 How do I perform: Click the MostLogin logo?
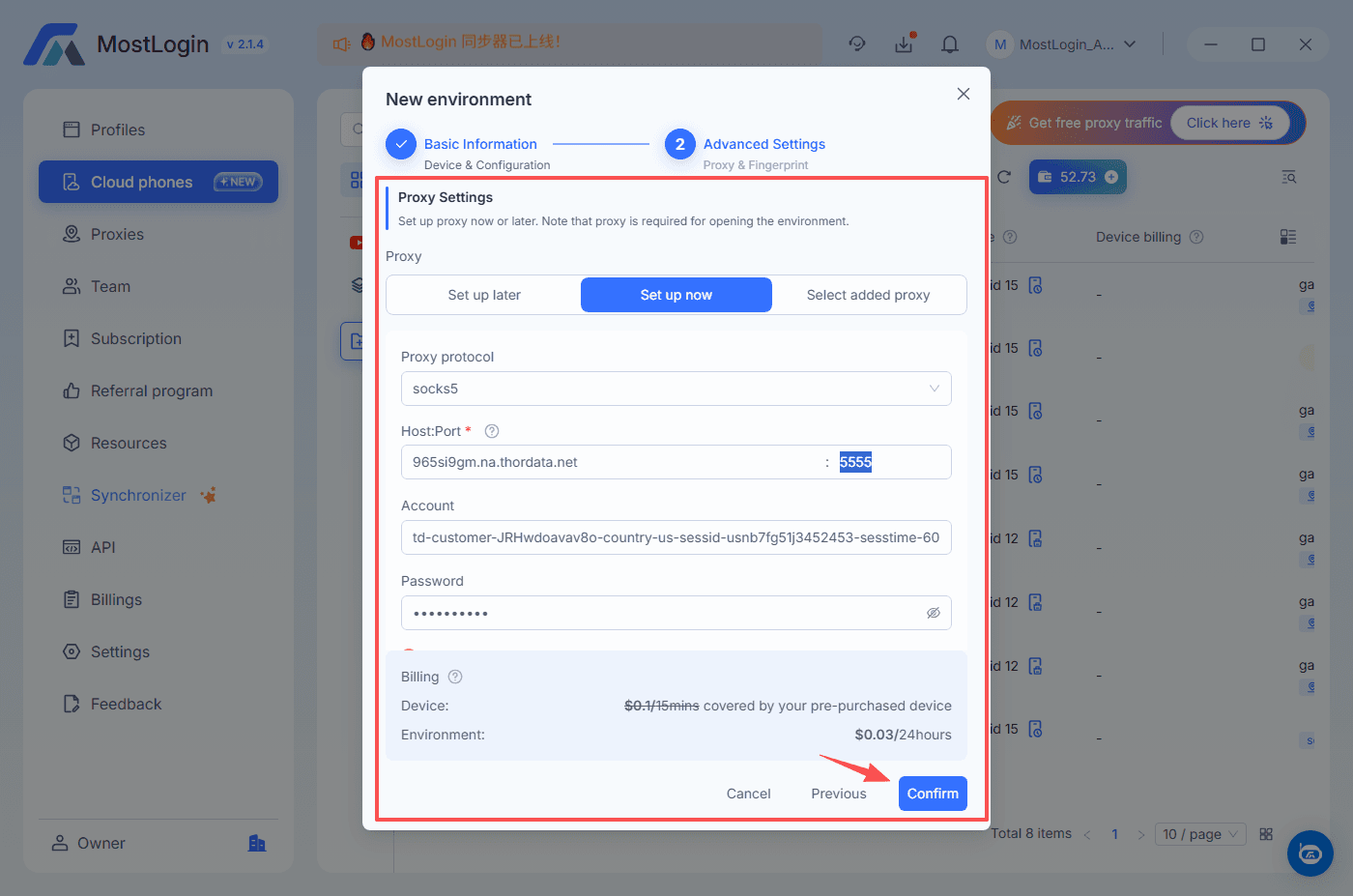tap(54, 44)
